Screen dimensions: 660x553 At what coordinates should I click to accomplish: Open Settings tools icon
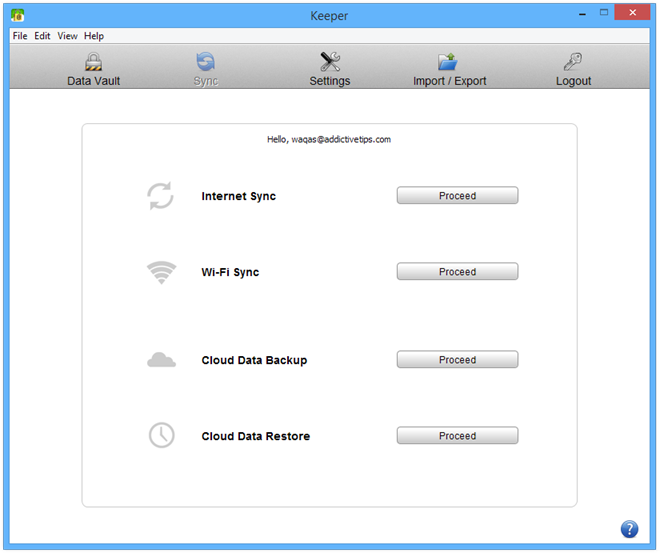click(330, 62)
